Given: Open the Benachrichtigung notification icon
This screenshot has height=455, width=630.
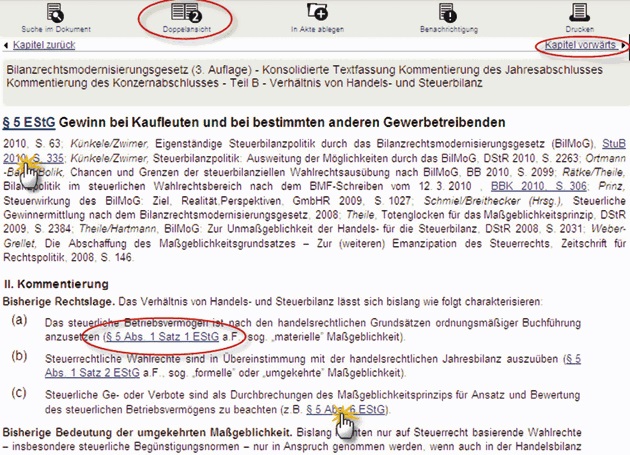Looking at the screenshot, I should 448,14.
